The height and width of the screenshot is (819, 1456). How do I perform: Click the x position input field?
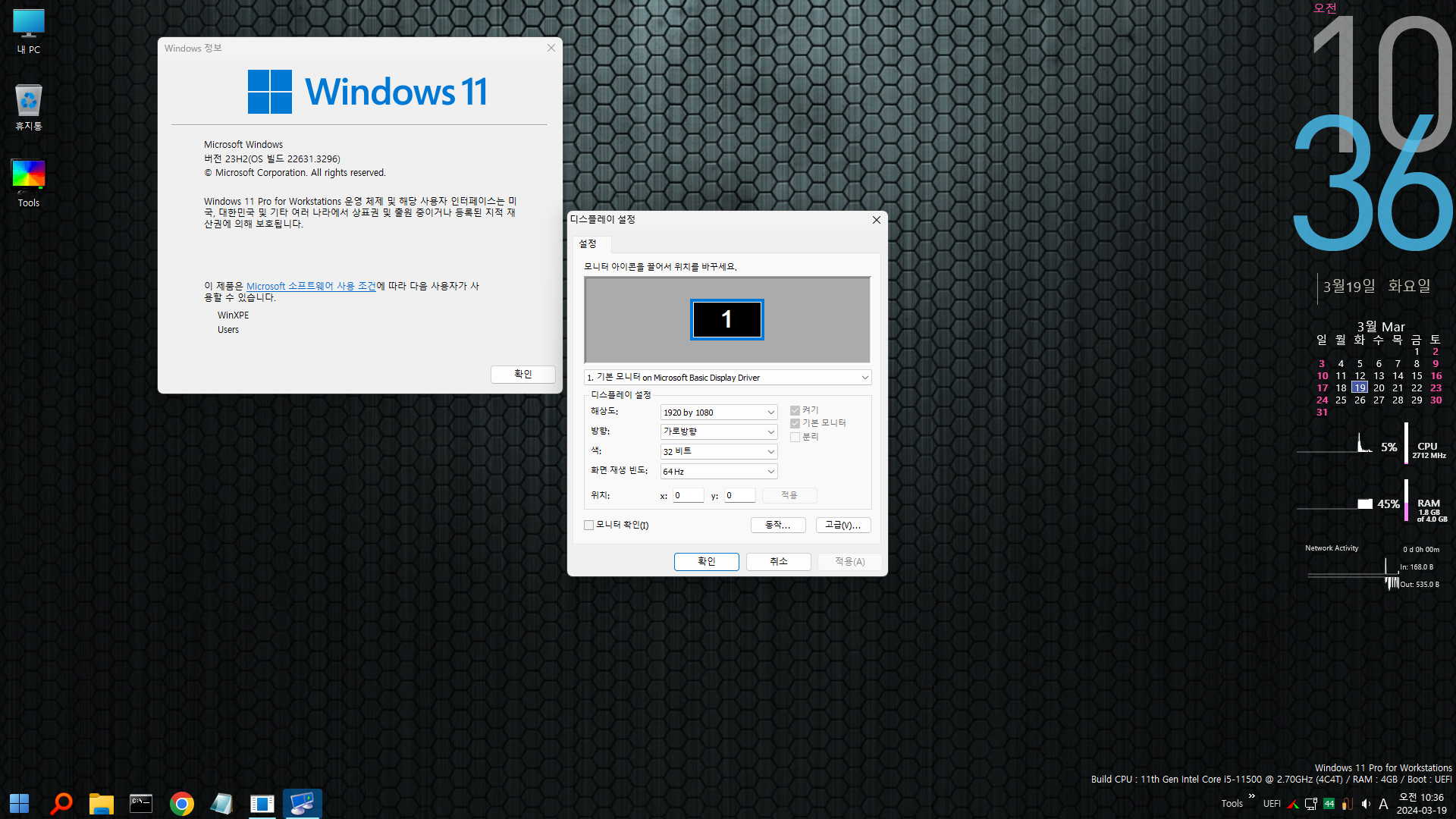[689, 495]
